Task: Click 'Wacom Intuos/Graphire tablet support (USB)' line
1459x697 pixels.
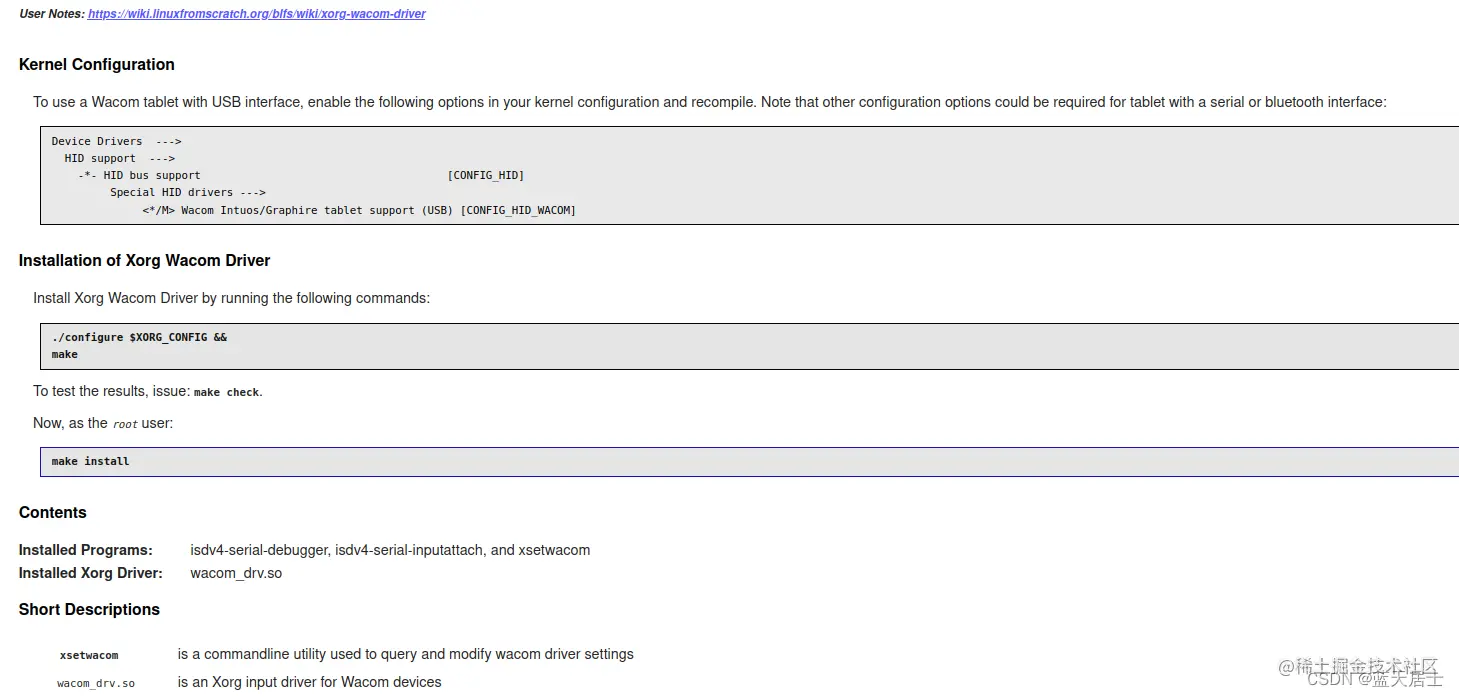Action: point(298,210)
